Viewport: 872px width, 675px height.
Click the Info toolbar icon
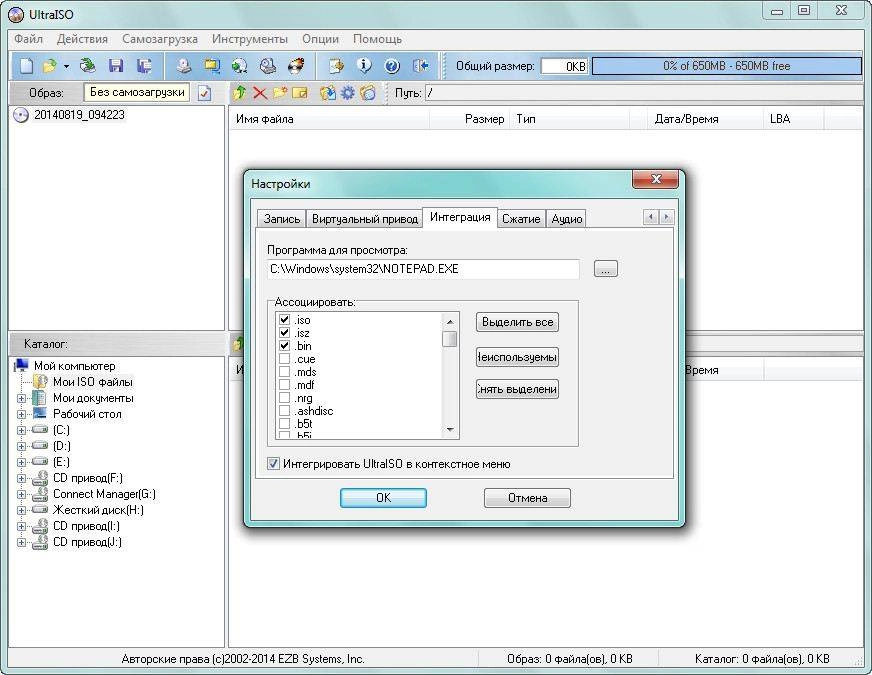click(x=364, y=66)
